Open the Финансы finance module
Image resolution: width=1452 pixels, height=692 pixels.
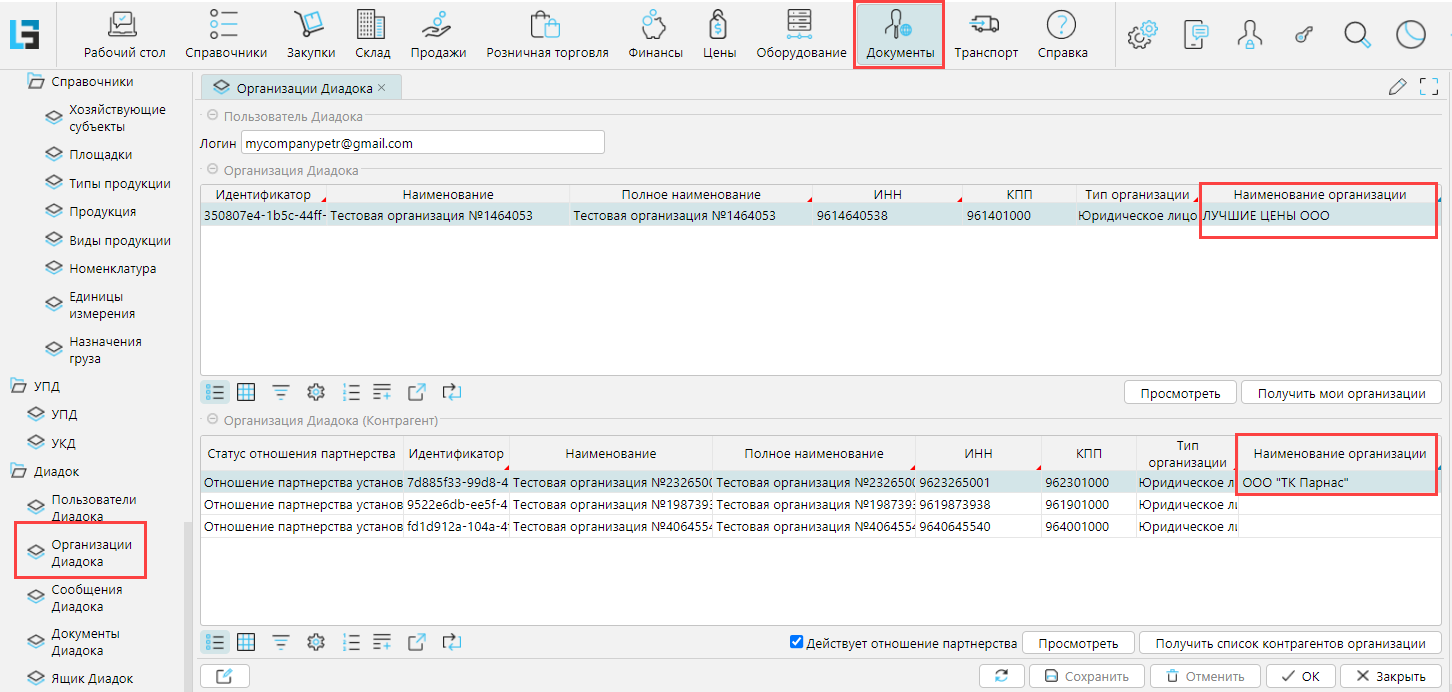pyautogui.click(x=655, y=35)
